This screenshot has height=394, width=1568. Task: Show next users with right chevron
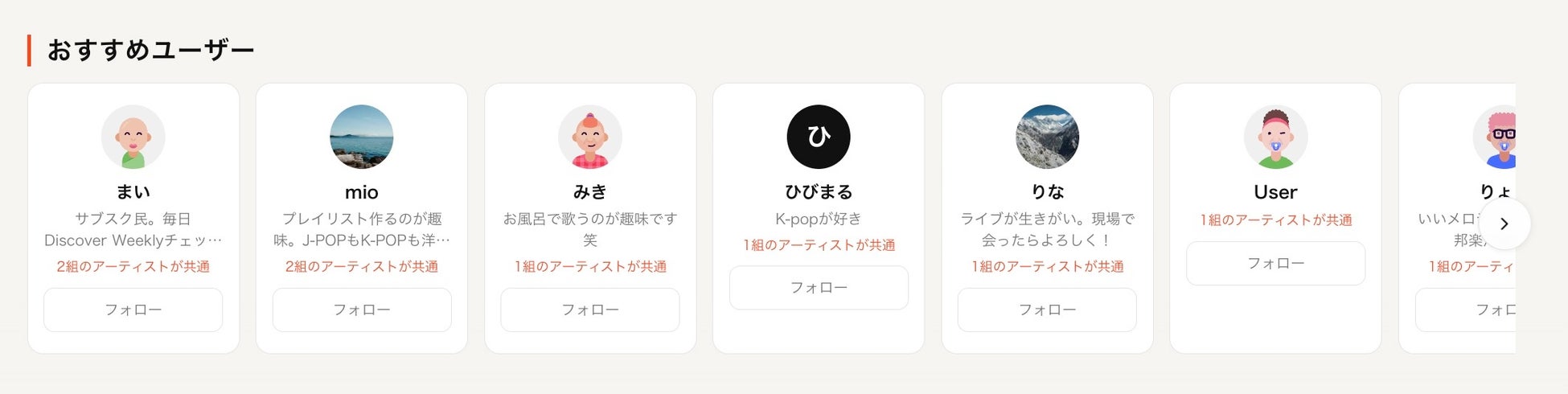(x=1504, y=224)
